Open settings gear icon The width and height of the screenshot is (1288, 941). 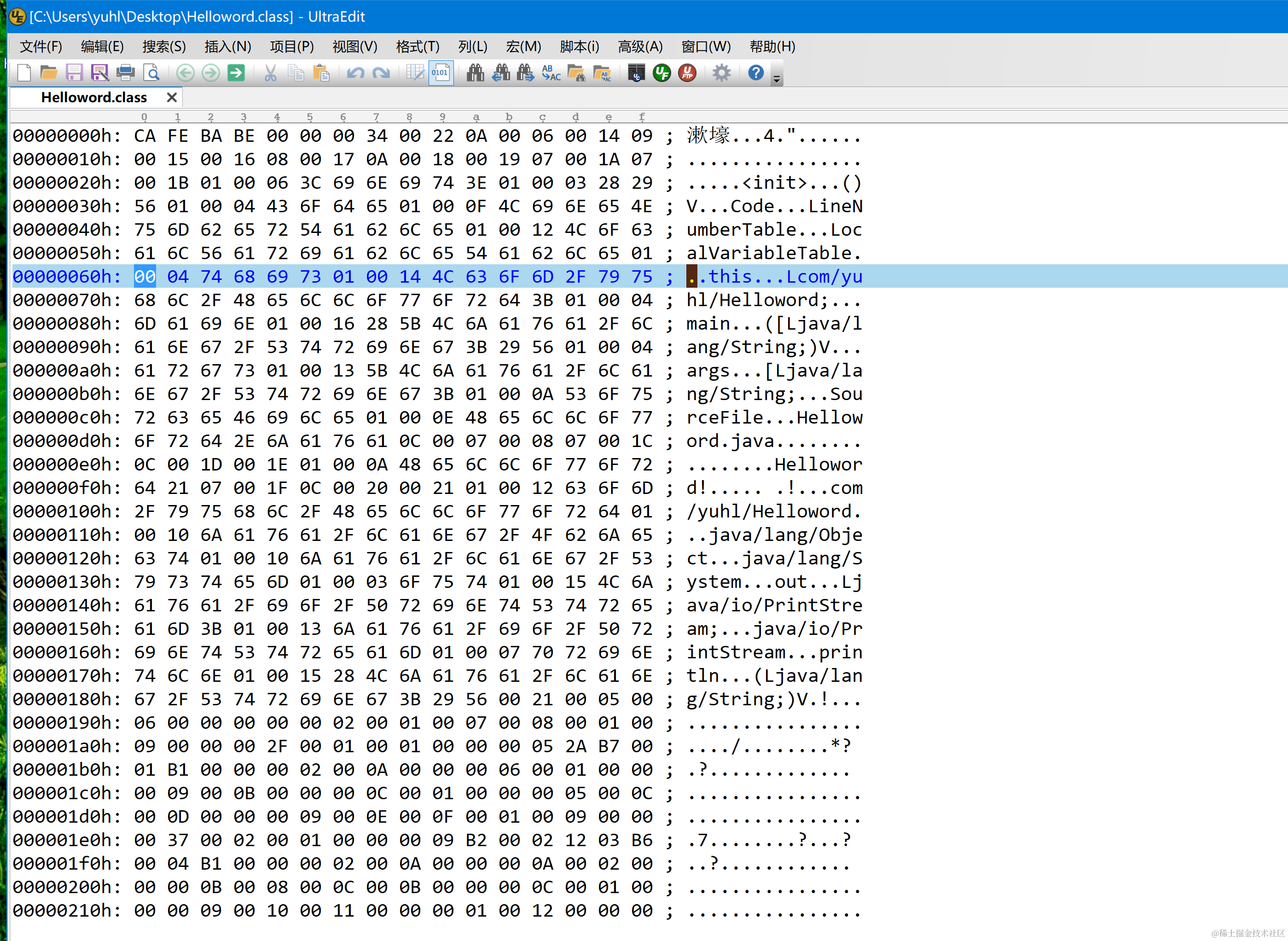(x=721, y=73)
